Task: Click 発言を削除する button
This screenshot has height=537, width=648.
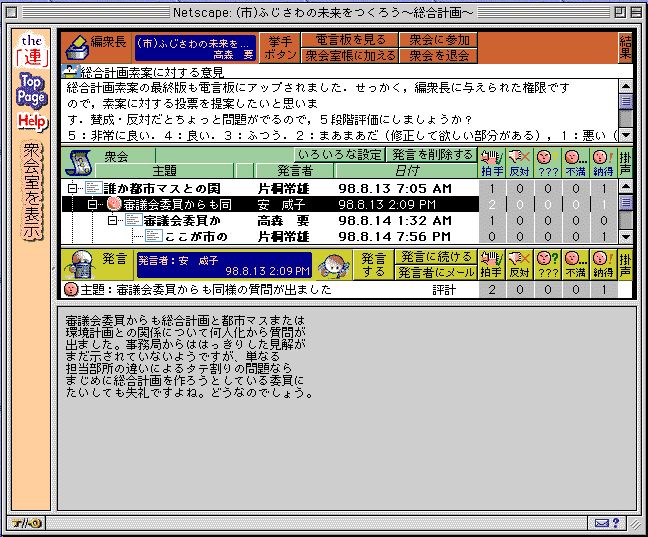Action: [x=431, y=155]
